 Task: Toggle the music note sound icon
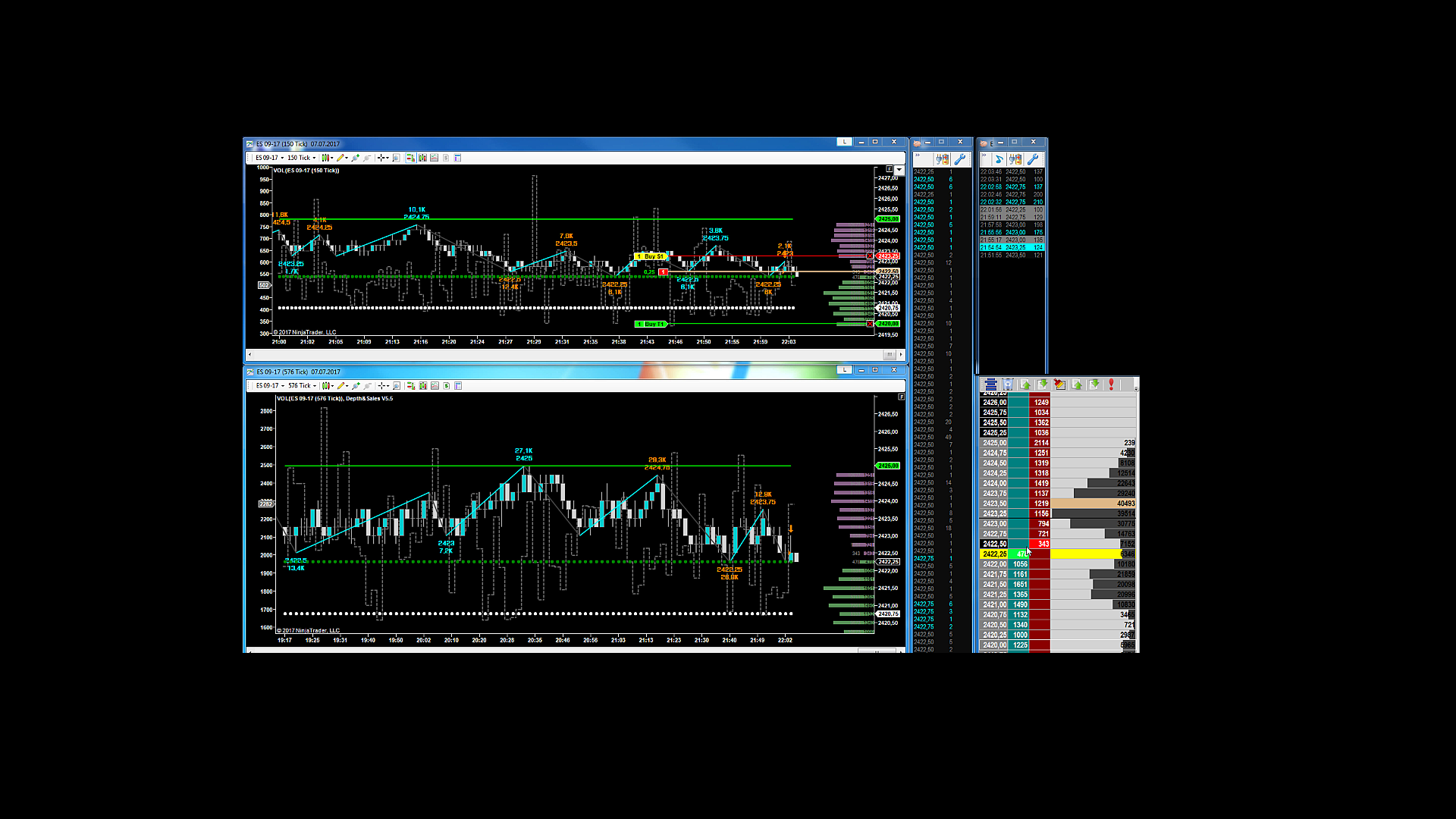pyautogui.click(x=999, y=159)
